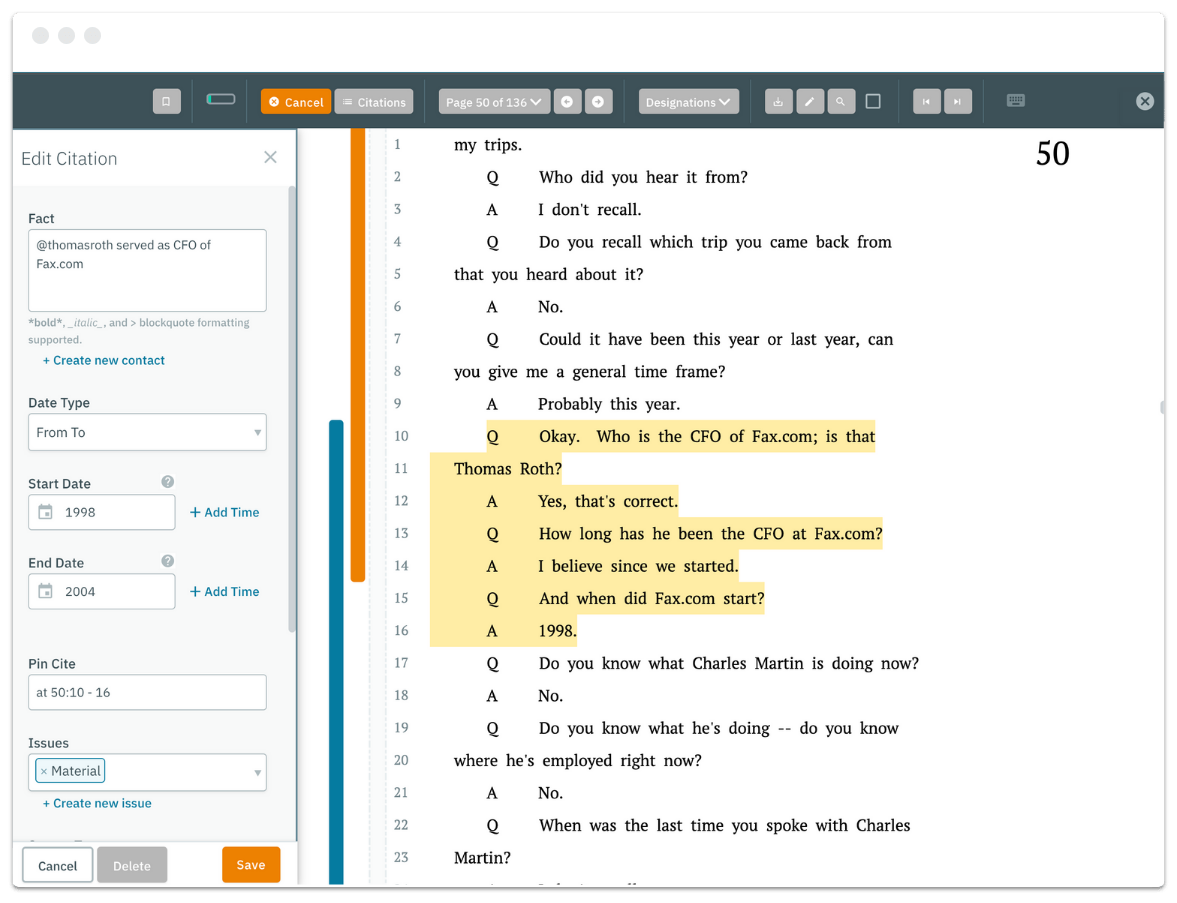Open the Page 50 of 136 dropdown
The image size is (1177, 903).
click(x=494, y=101)
